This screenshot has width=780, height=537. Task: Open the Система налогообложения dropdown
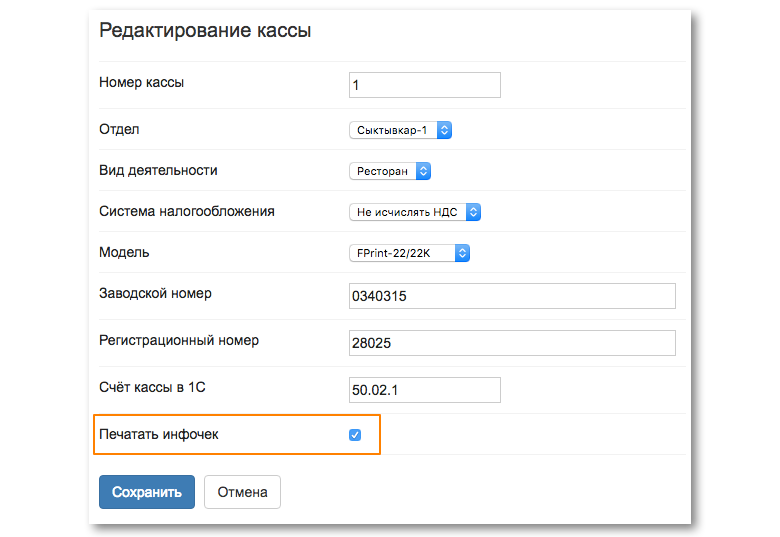pyautogui.click(x=415, y=212)
